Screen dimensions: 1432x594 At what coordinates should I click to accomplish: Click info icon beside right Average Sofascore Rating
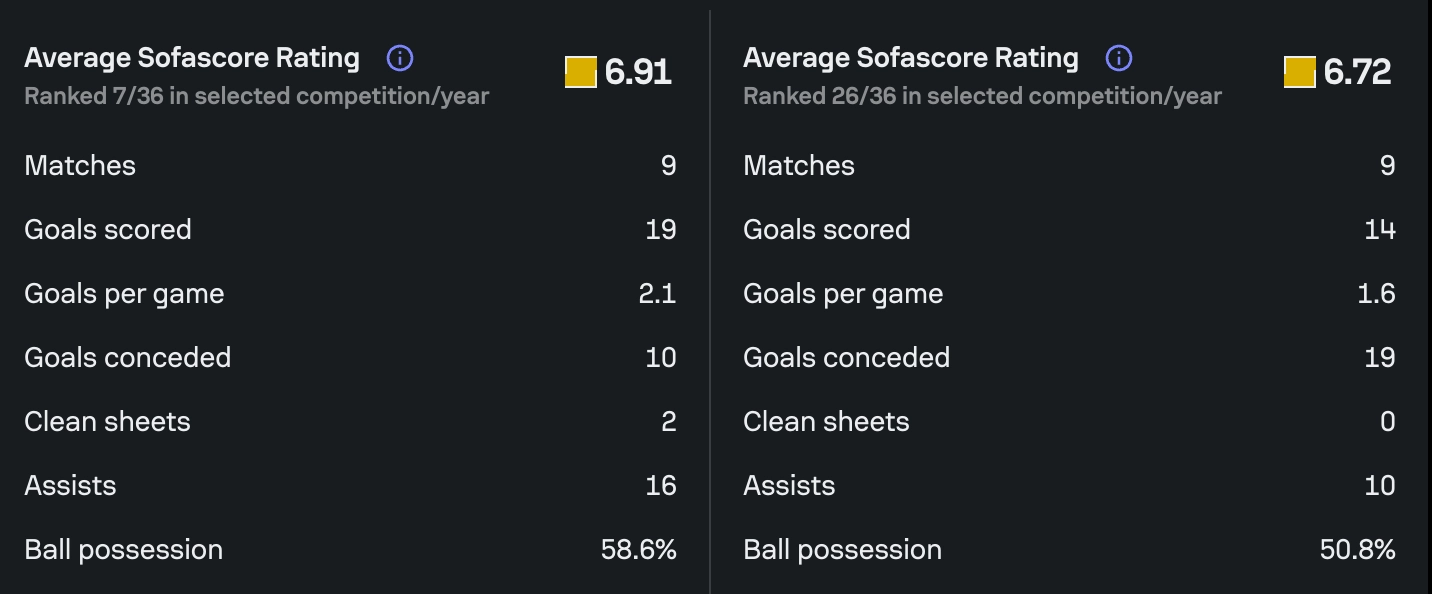pos(1118,58)
